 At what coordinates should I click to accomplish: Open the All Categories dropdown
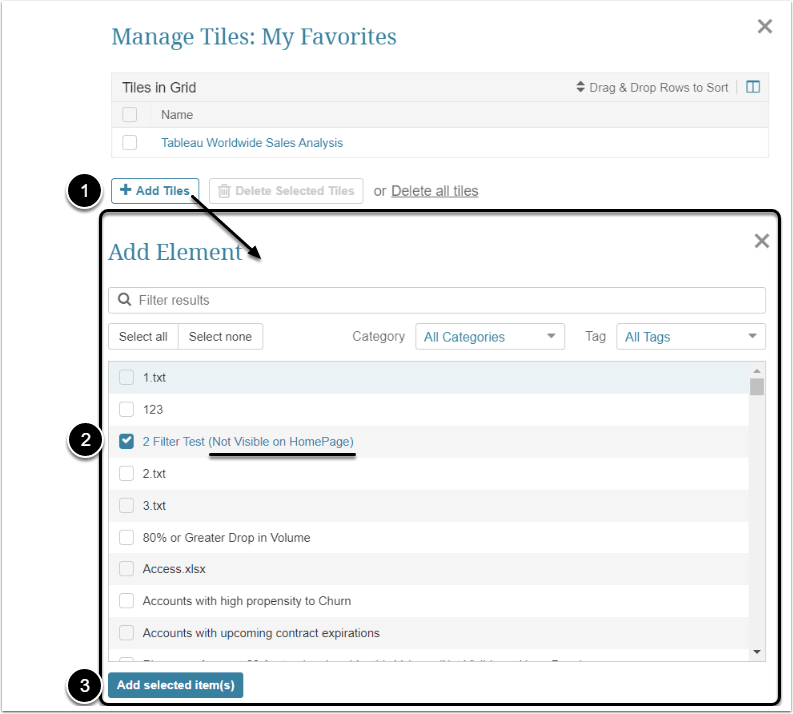[490, 337]
